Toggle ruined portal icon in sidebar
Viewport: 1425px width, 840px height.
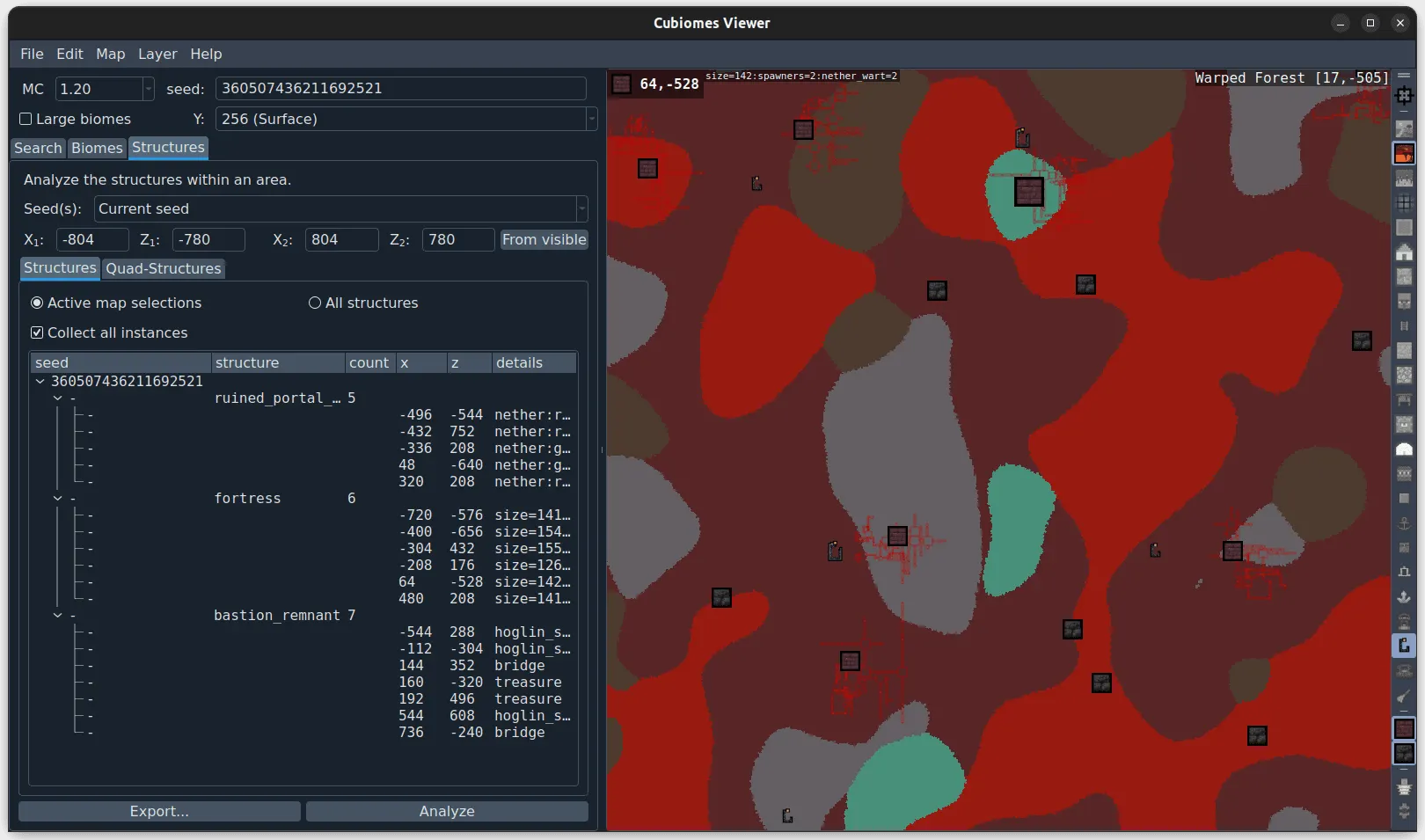1404,646
